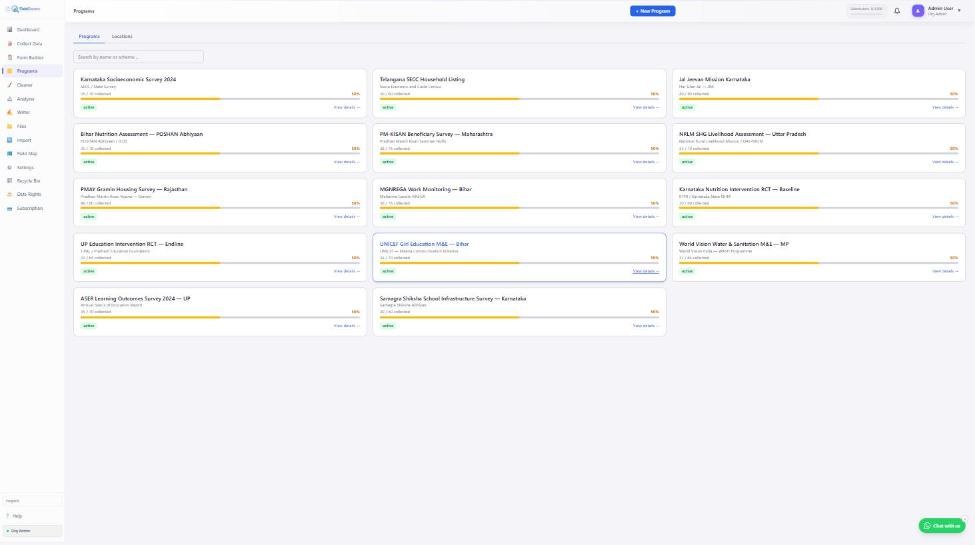
Task: Click the notifications bell icon
Action: (897, 11)
